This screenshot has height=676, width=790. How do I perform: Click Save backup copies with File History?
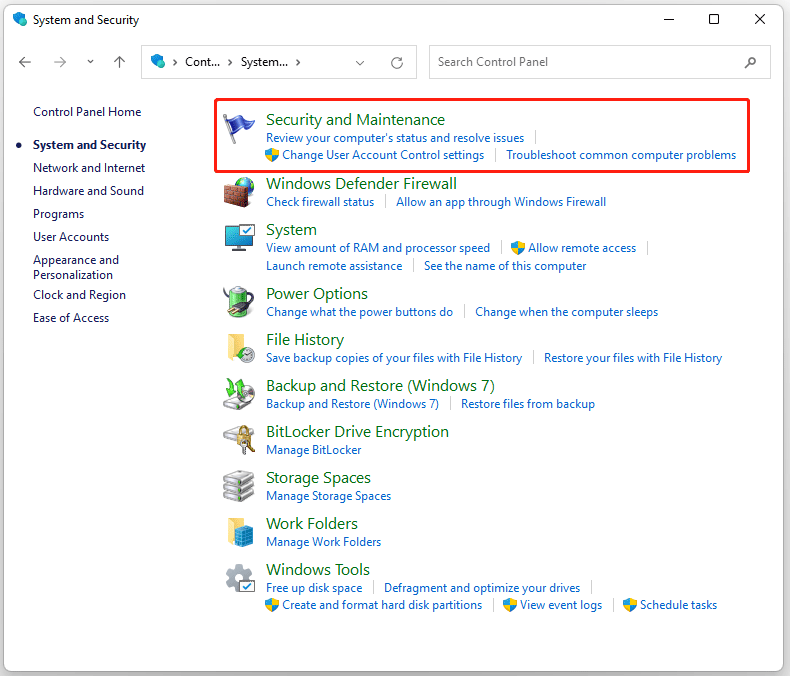click(394, 358)
